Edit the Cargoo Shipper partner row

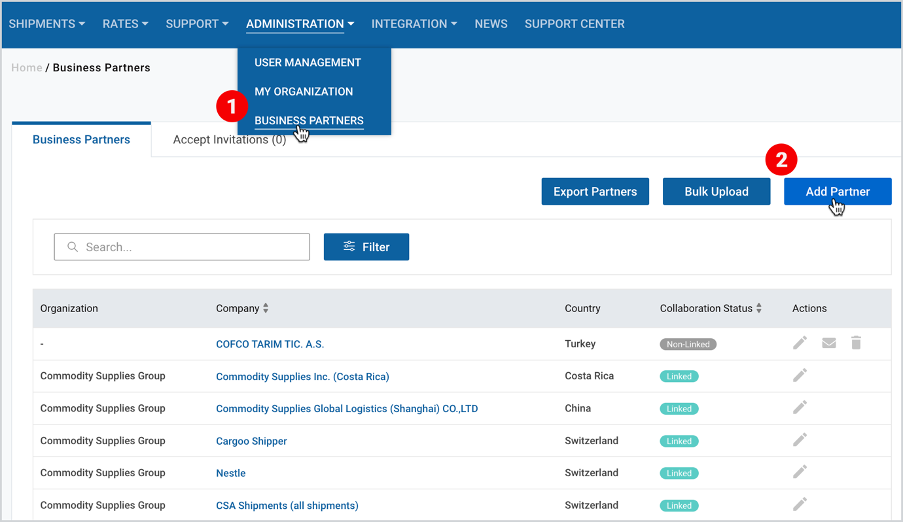pyautogui.click(x=800, y=440)
